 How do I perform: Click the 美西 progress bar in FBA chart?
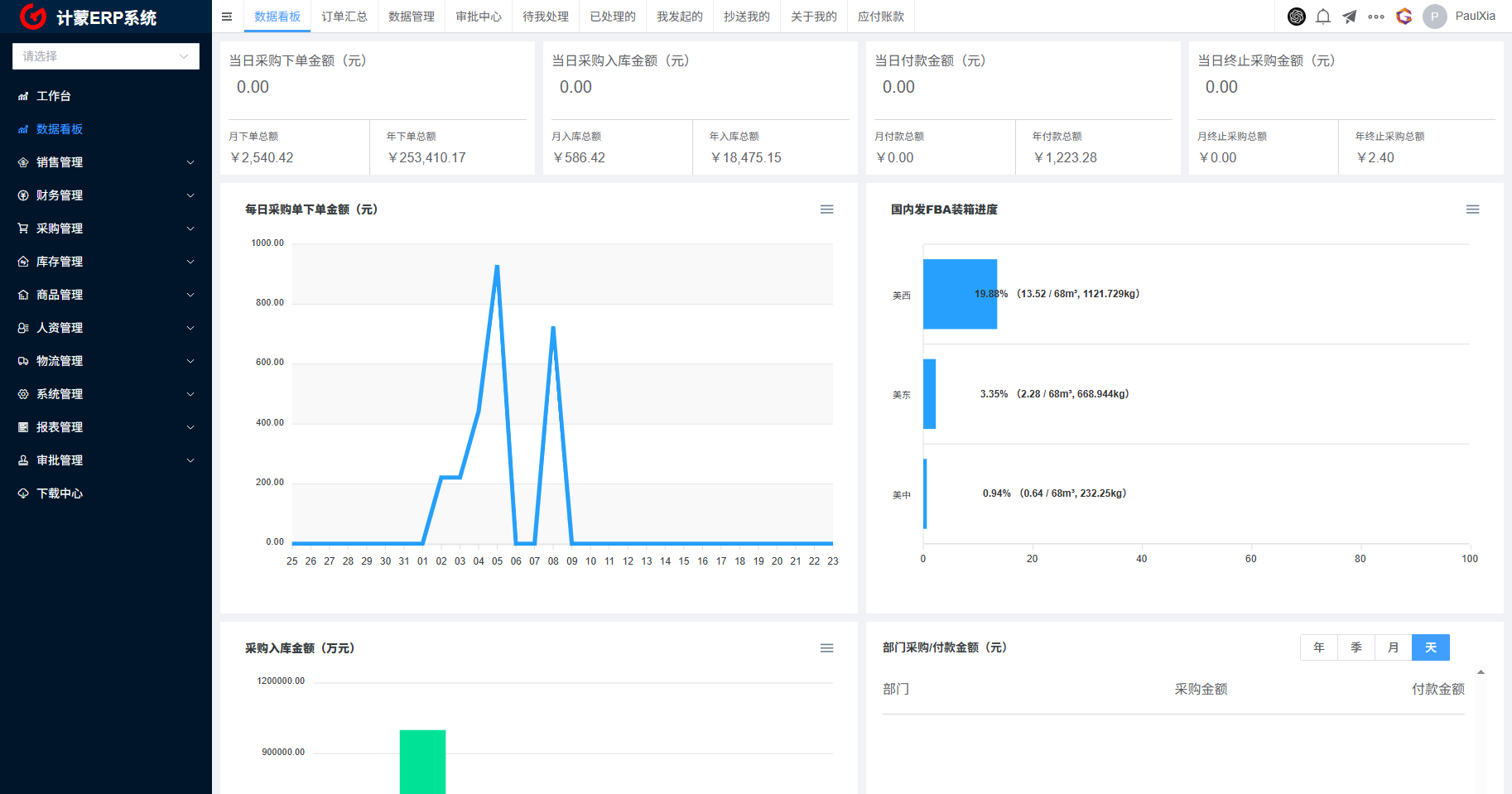(x=960, y=294)
